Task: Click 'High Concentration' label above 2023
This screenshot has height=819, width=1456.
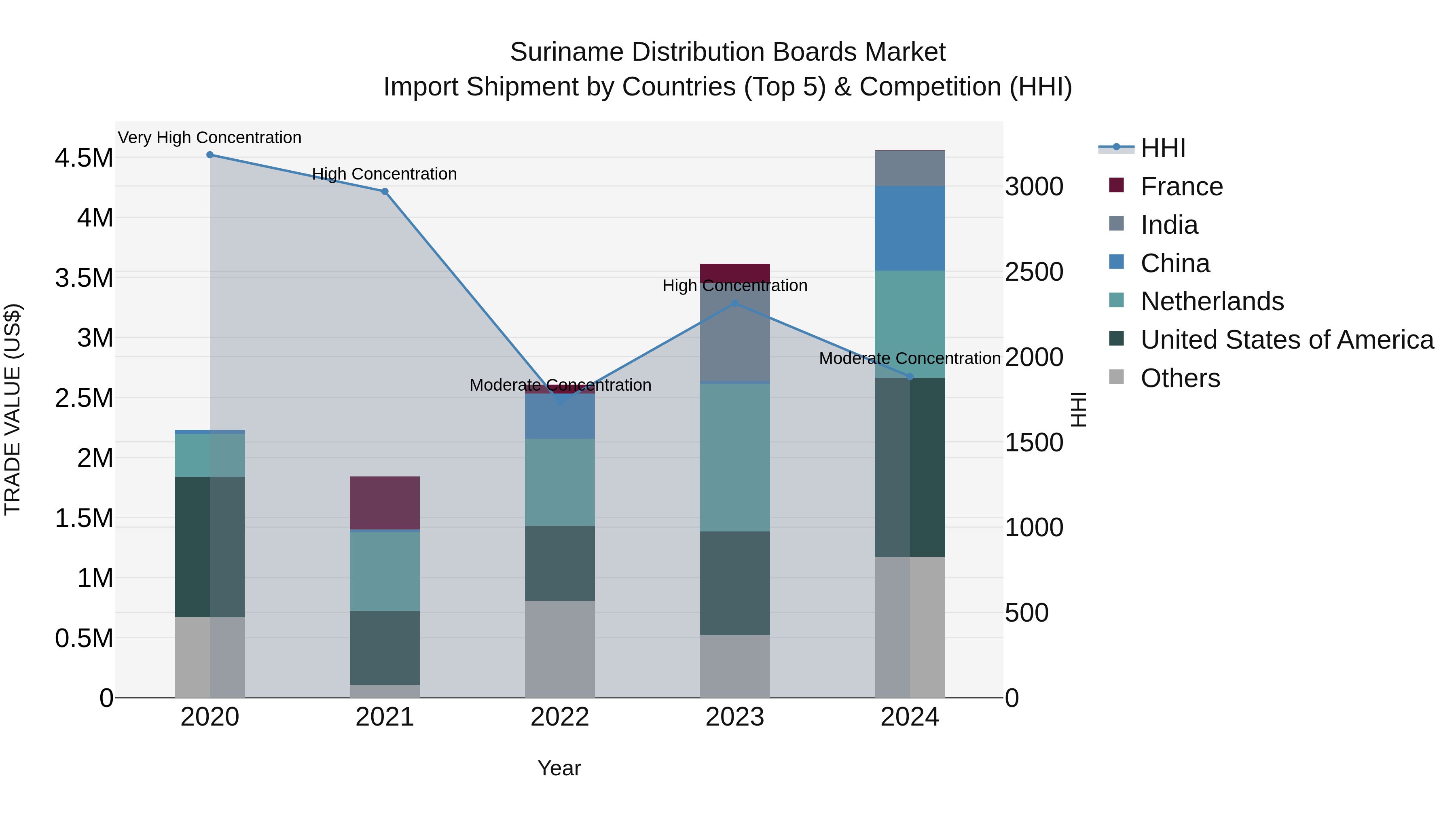Action: [735, 286]
